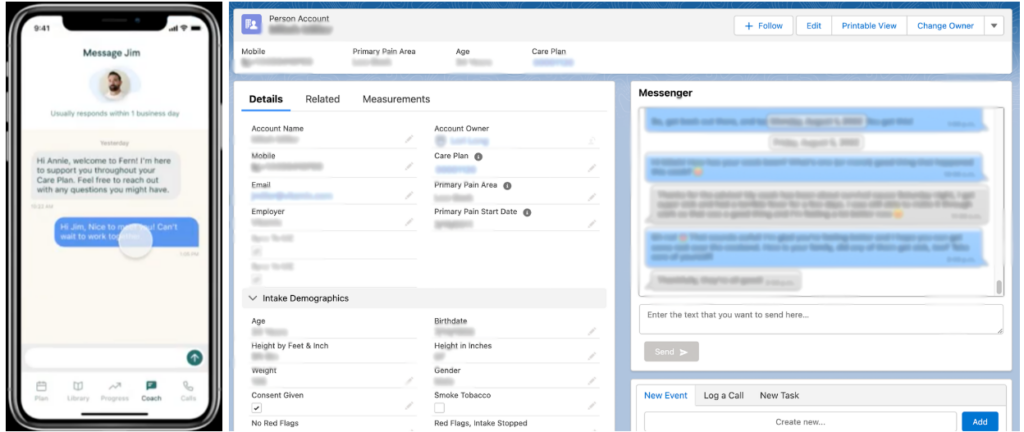Click the change owner icon beside Account Owner
The image size is (1024, 432).
click(x=592, y=140)
